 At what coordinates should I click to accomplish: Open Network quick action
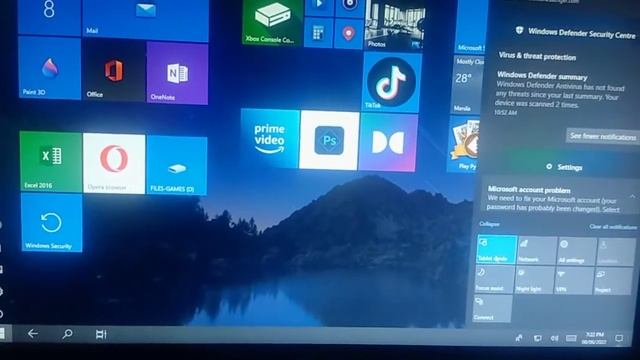tap(537, 251)
